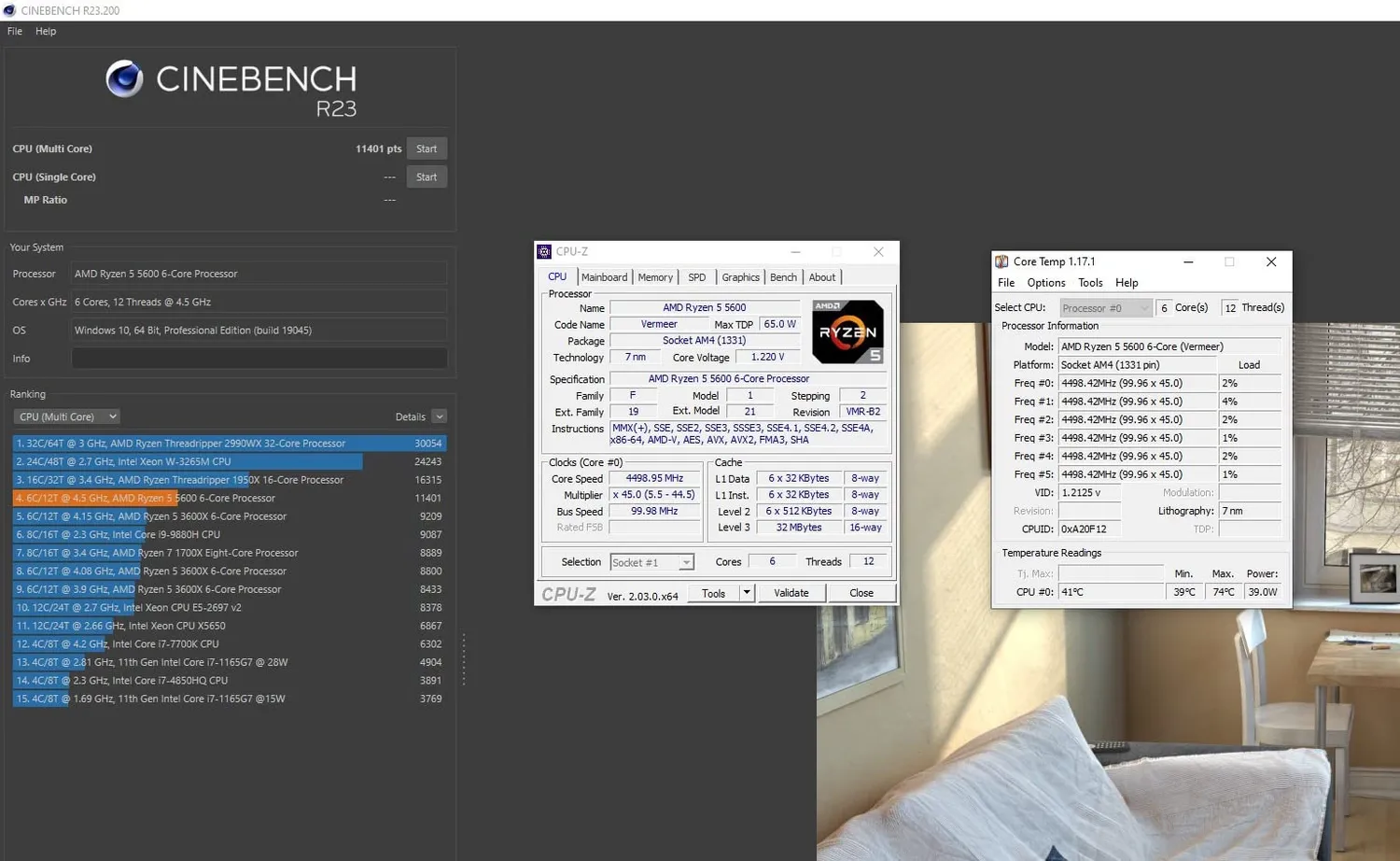Switch to the Mainboard tab in CPU-Z
This screenshot has height=861, width=1400.
click(x=604, y=277)
